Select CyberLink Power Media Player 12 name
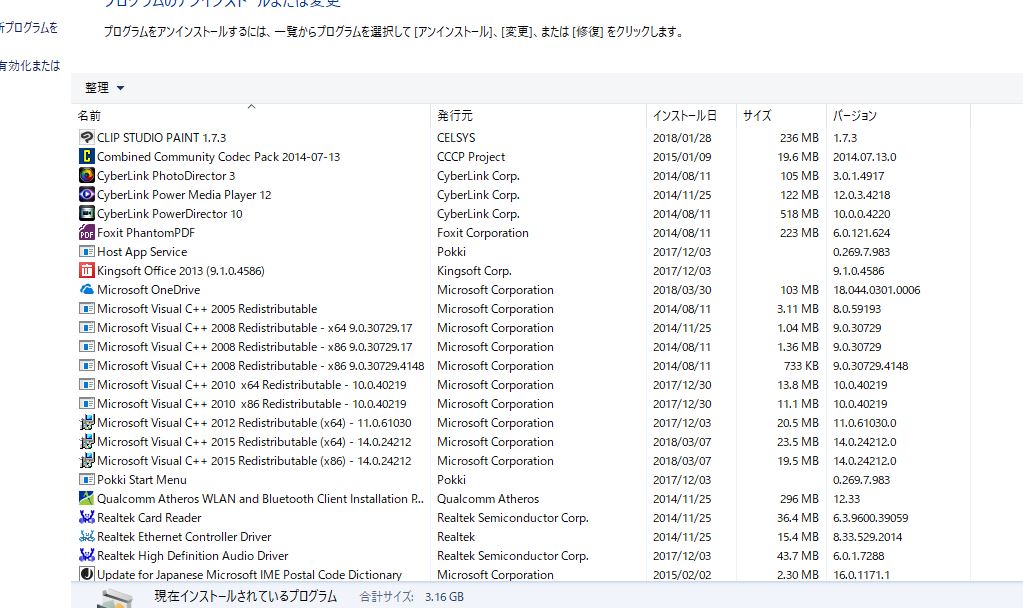This screenshot has height=608, width=1023. point(184,194)
